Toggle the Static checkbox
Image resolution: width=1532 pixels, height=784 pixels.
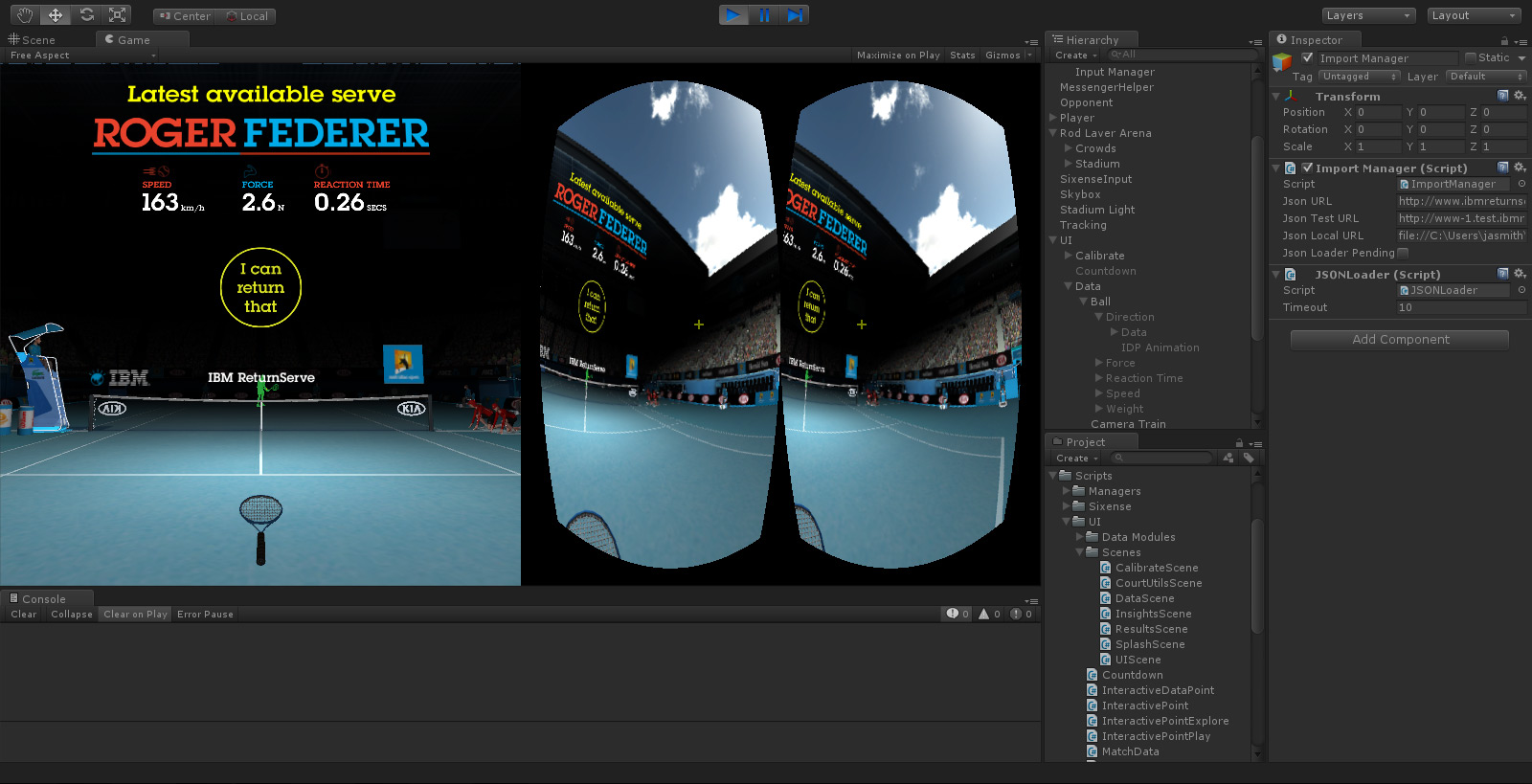[1471, 57]
